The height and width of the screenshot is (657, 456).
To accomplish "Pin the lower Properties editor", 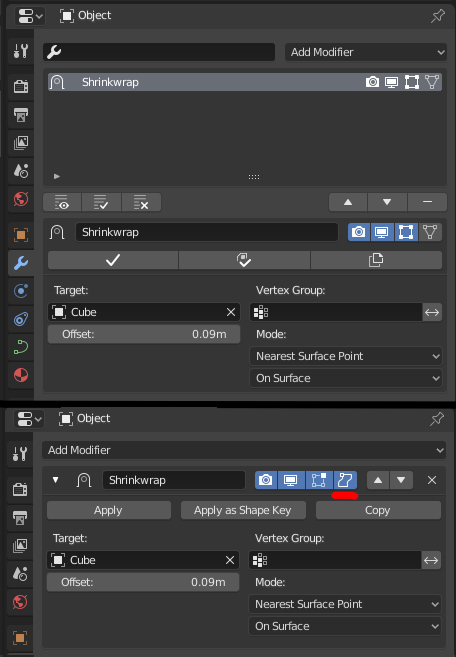I will [437, 419].
